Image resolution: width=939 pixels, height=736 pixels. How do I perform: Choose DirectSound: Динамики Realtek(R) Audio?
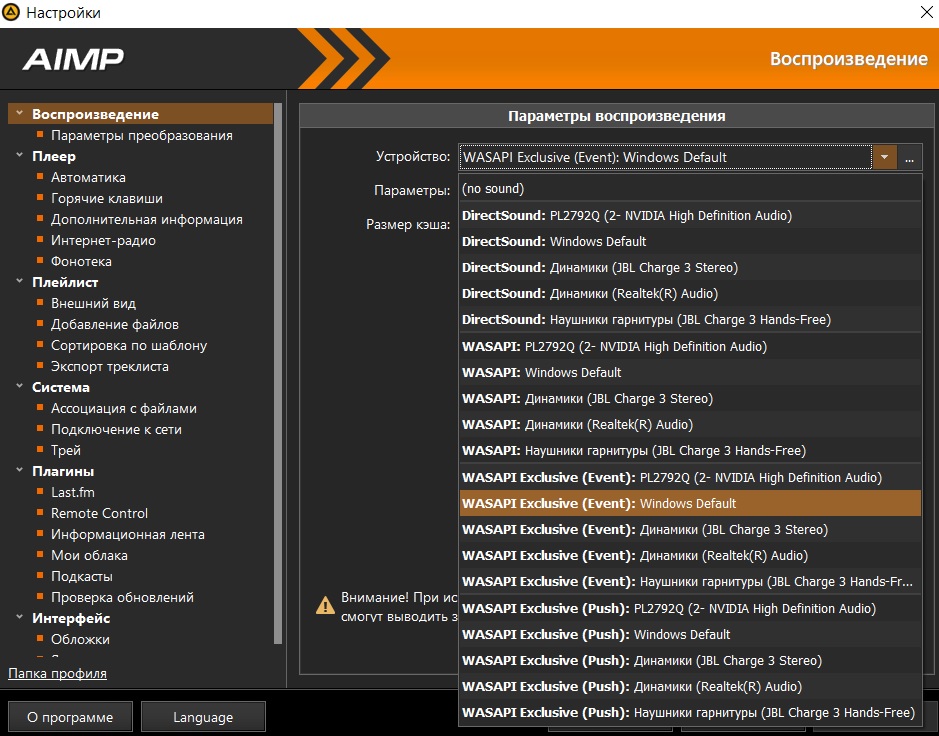(x=690, y=293)
